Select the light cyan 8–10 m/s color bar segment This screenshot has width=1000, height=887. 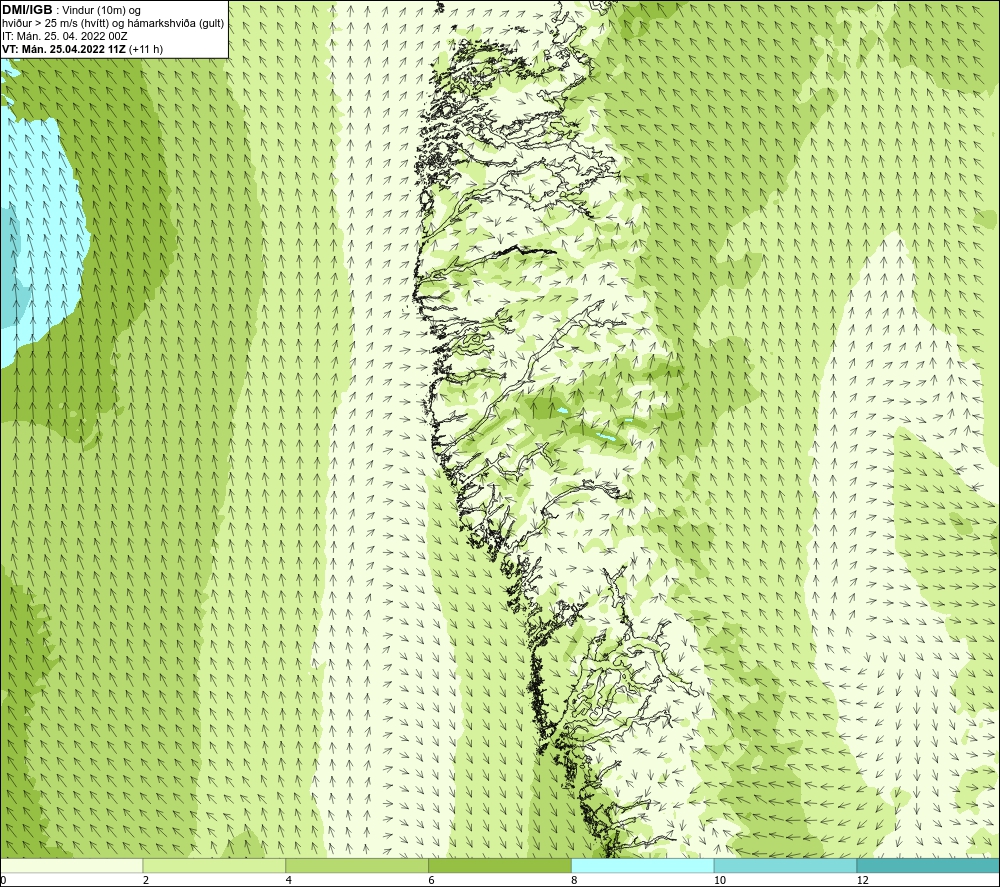coord(643,866)
